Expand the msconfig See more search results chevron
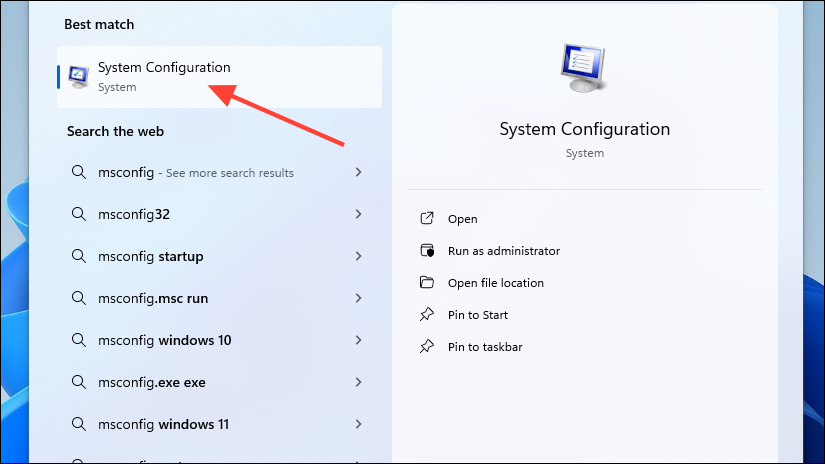Viewport: 825px width, 464px height. [x=358, y=172]
